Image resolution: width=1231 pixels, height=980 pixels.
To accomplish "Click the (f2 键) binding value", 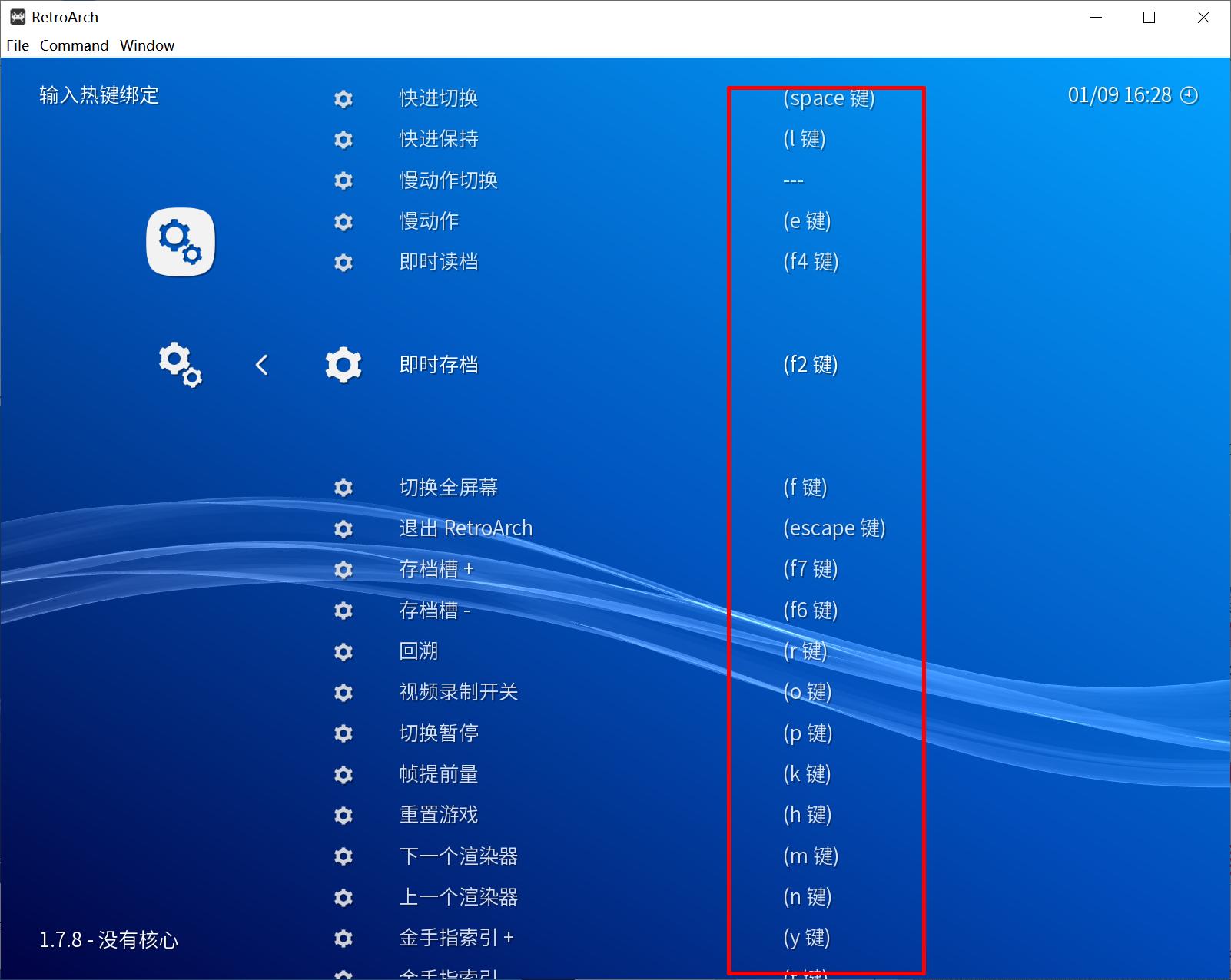I will tap(811, 365).
